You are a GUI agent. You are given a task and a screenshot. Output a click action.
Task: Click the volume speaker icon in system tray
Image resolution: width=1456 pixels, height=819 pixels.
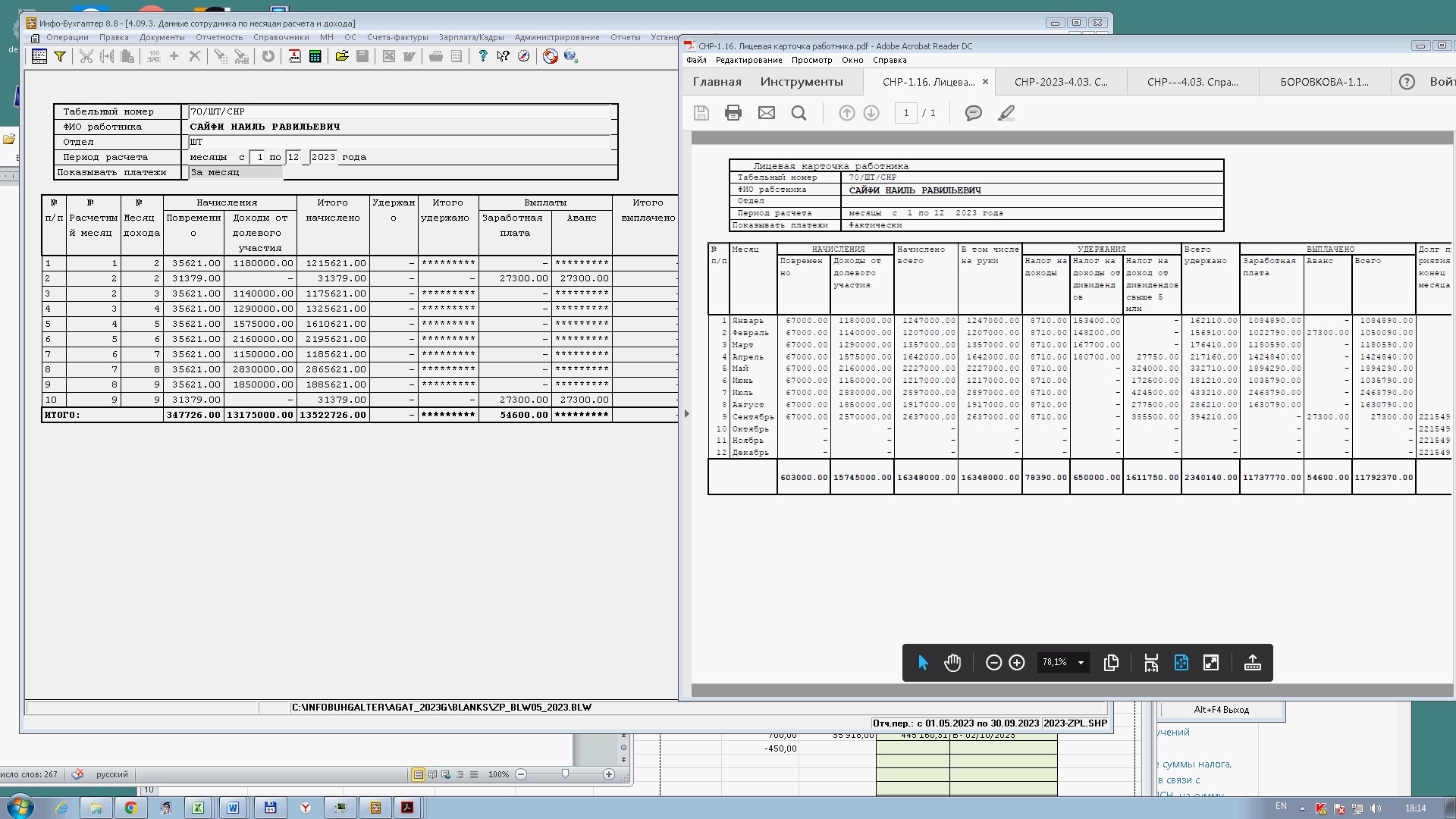[x=1376, y=808]
